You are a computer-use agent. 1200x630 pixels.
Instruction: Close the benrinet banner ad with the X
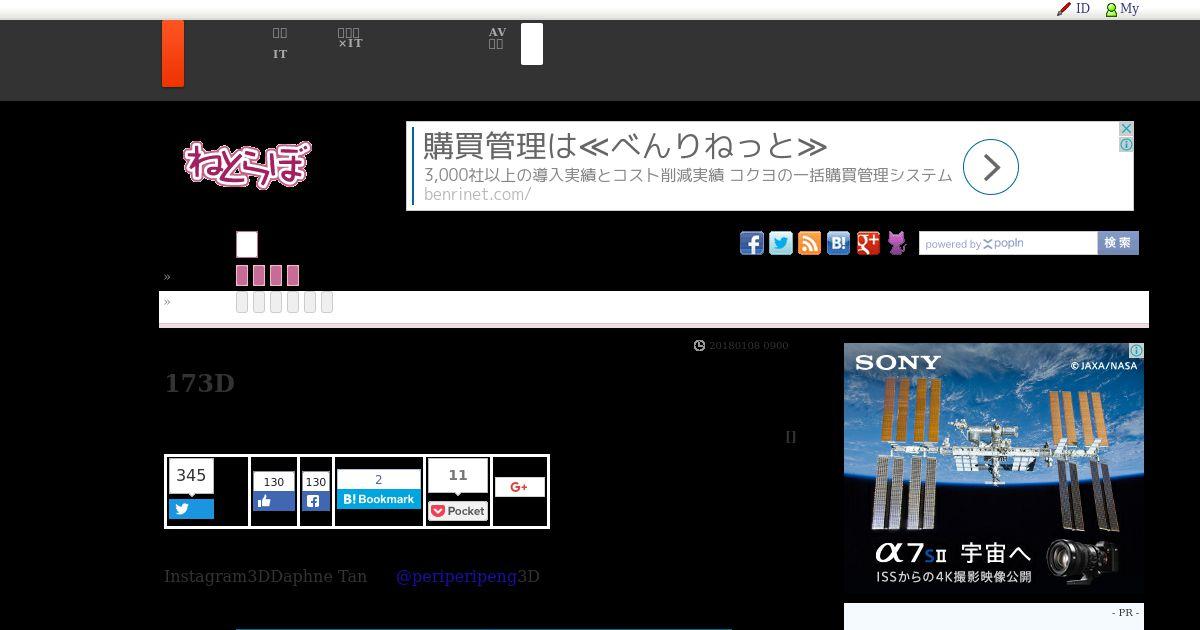coord(1126,129)
